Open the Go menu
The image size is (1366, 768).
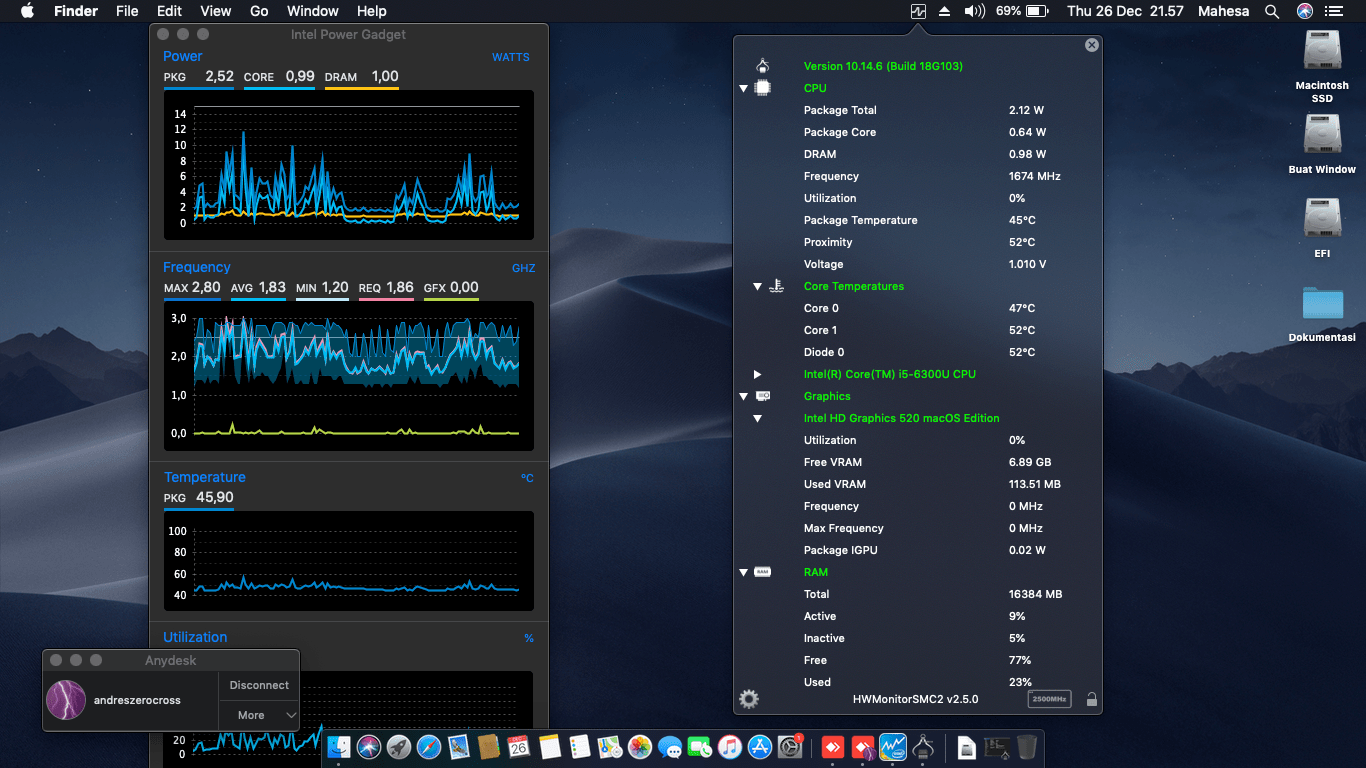click(x=259, y=11)
